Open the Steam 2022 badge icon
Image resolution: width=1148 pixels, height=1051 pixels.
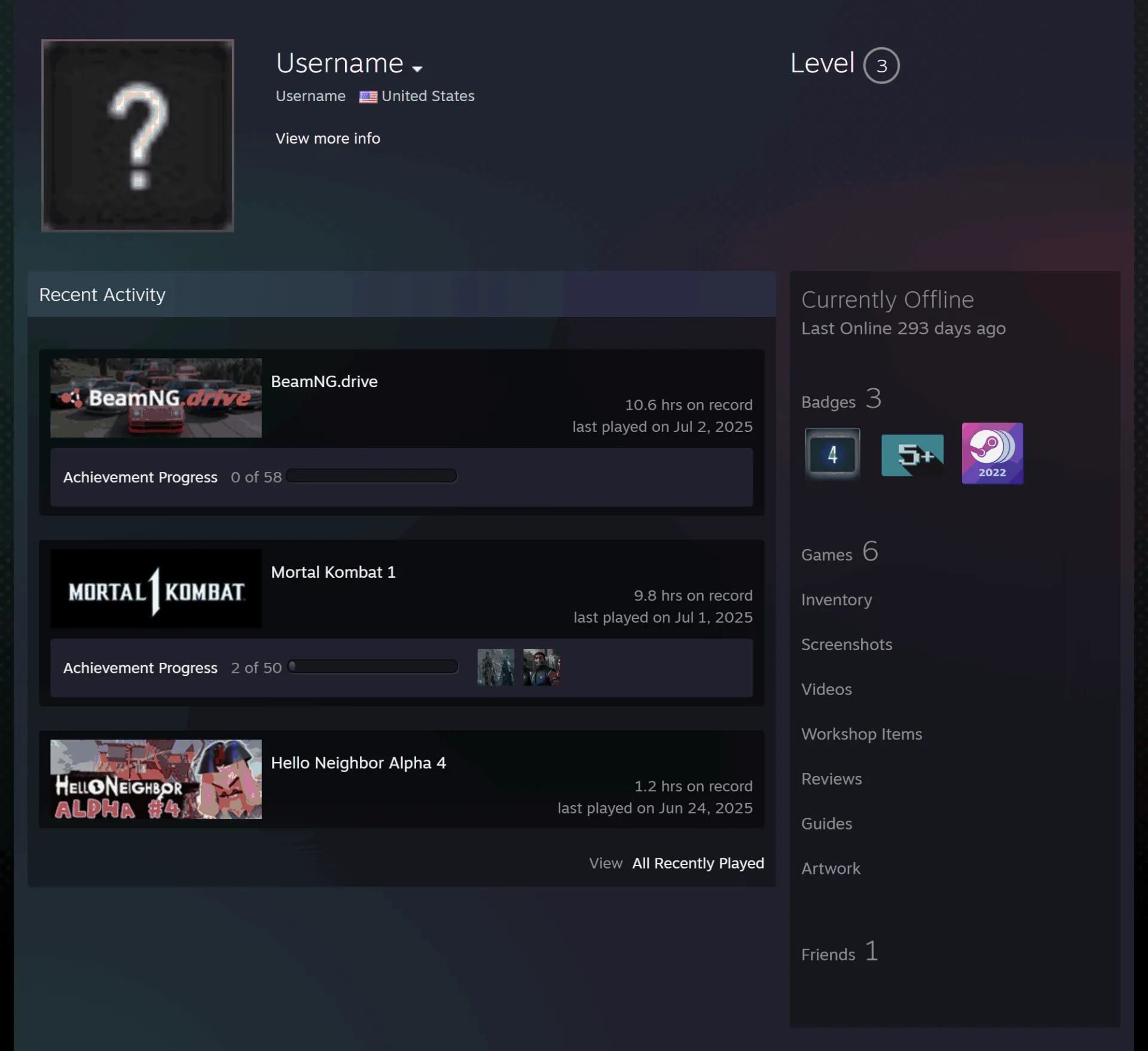pos(992,453)
